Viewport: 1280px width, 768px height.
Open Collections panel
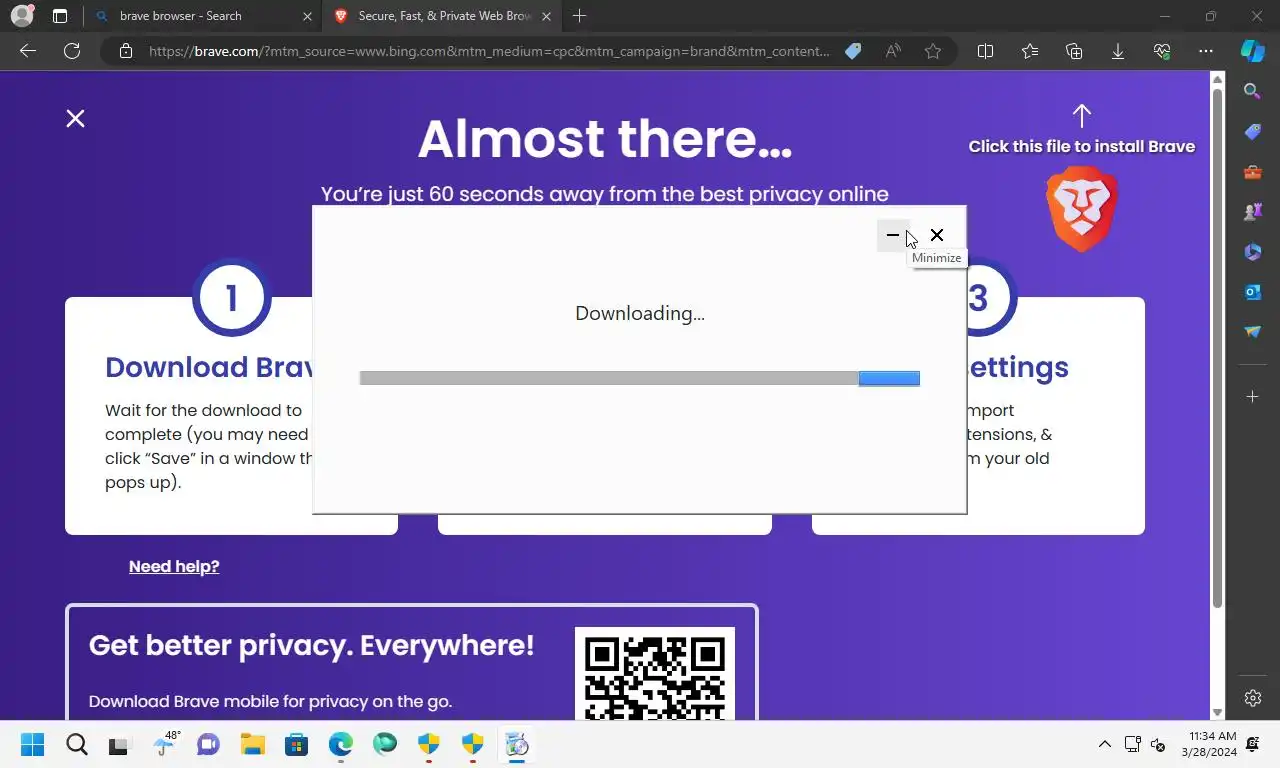click(x=1074, y=51)
